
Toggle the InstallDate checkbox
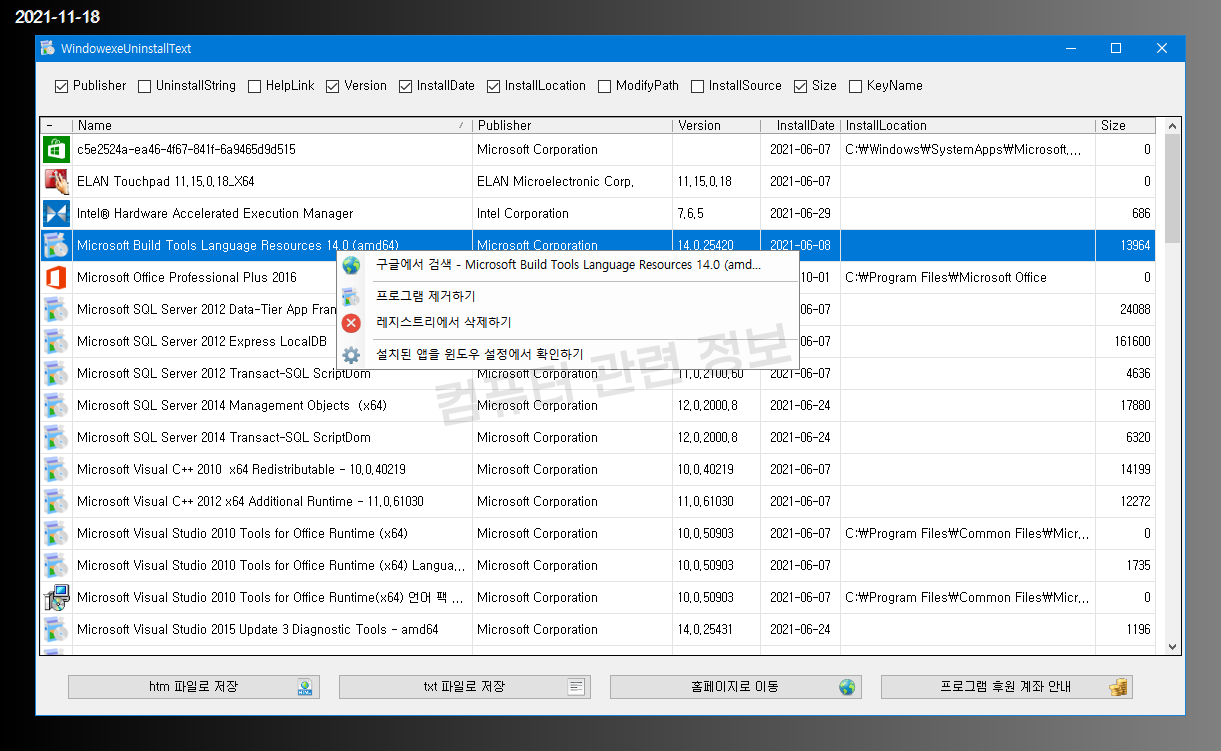pyautogui.click(x=405, y=86)
